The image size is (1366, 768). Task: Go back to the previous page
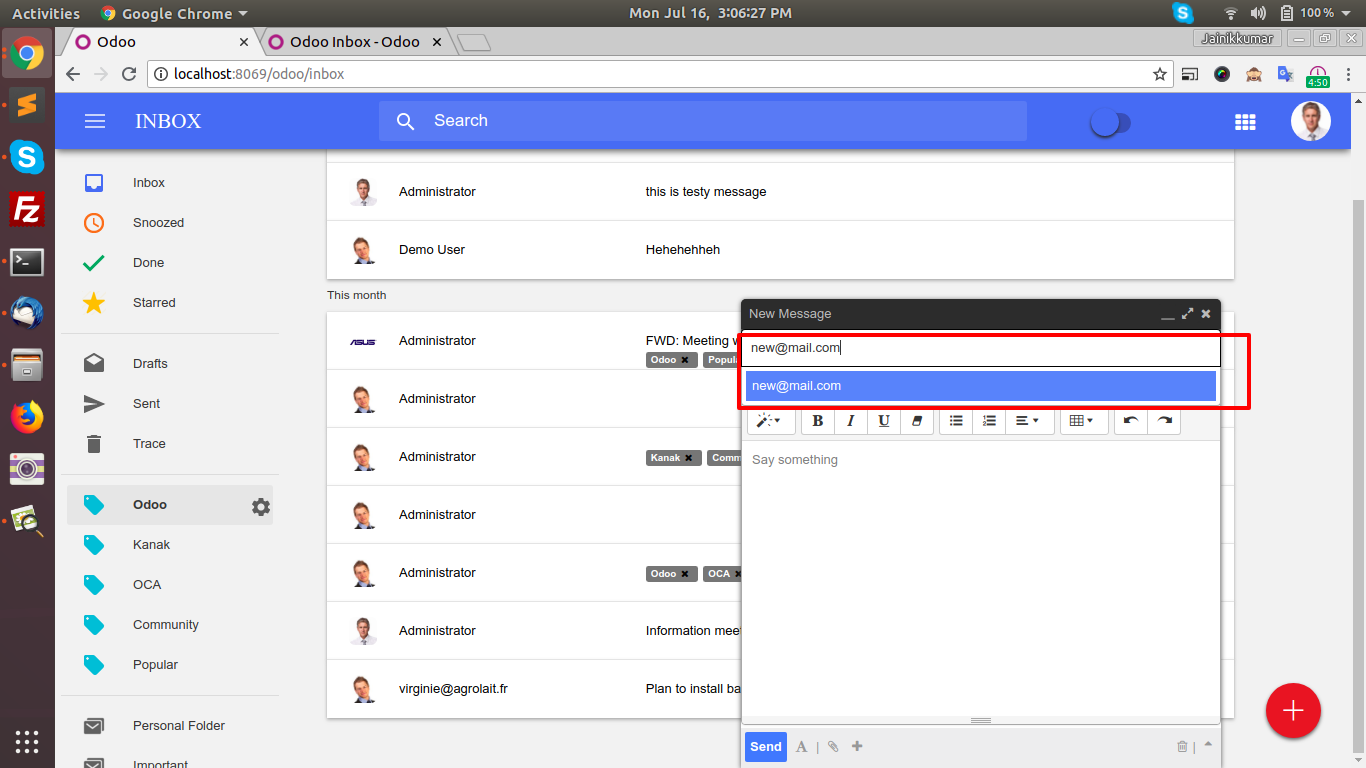click(x=73, y=74)
